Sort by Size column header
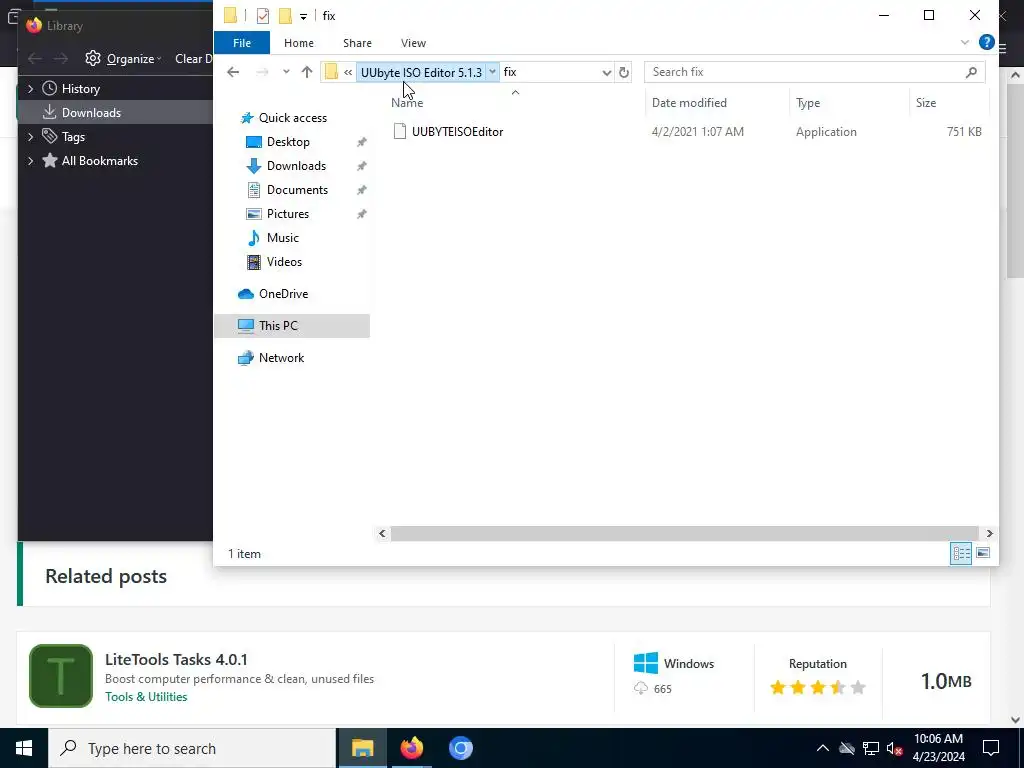This screenshot has width=1024, height=768. point(925,103)
